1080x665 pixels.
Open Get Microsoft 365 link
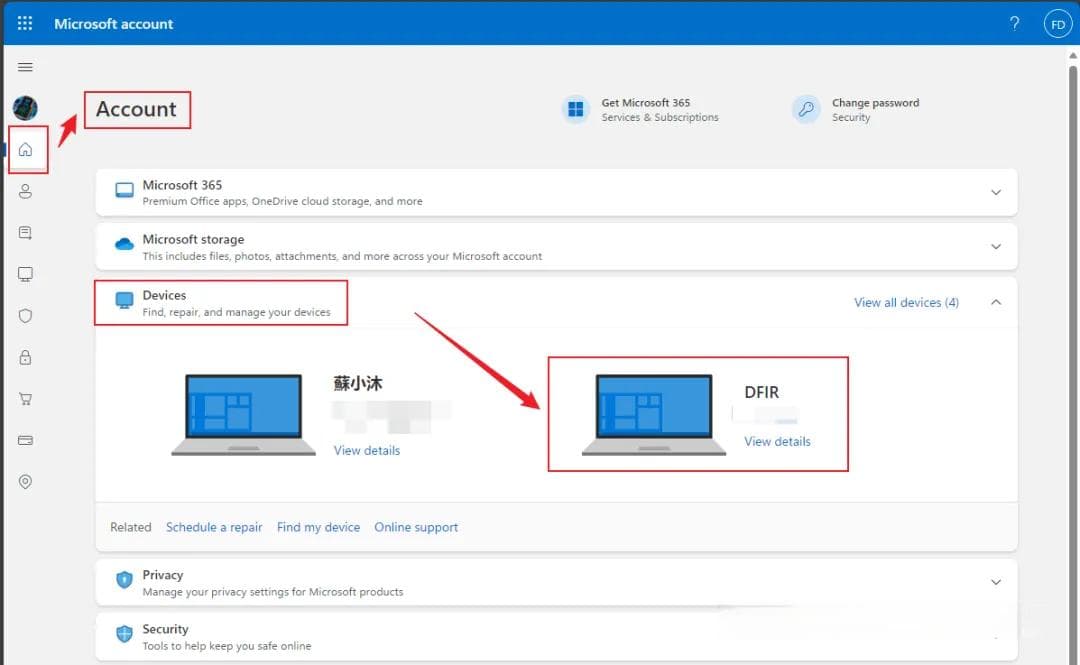tap(645, 103)
